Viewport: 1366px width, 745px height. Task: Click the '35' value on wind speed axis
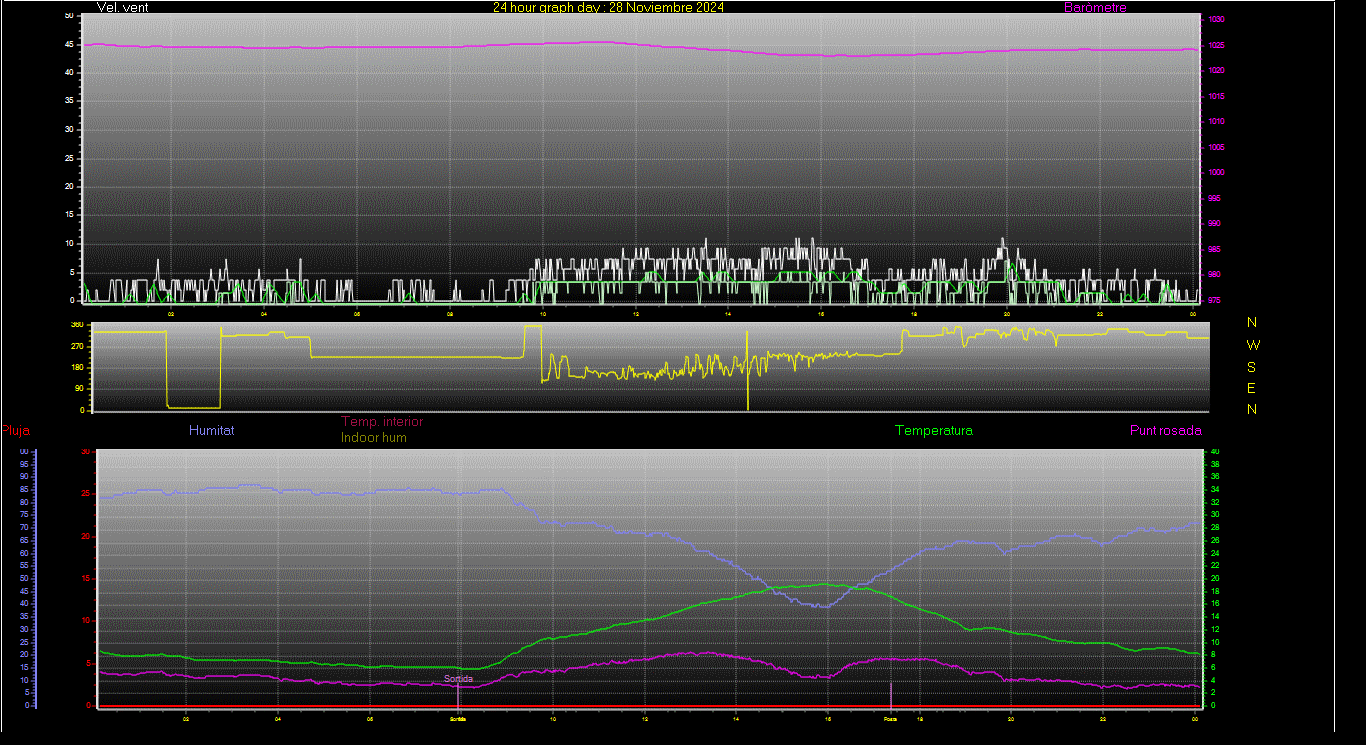68,101
